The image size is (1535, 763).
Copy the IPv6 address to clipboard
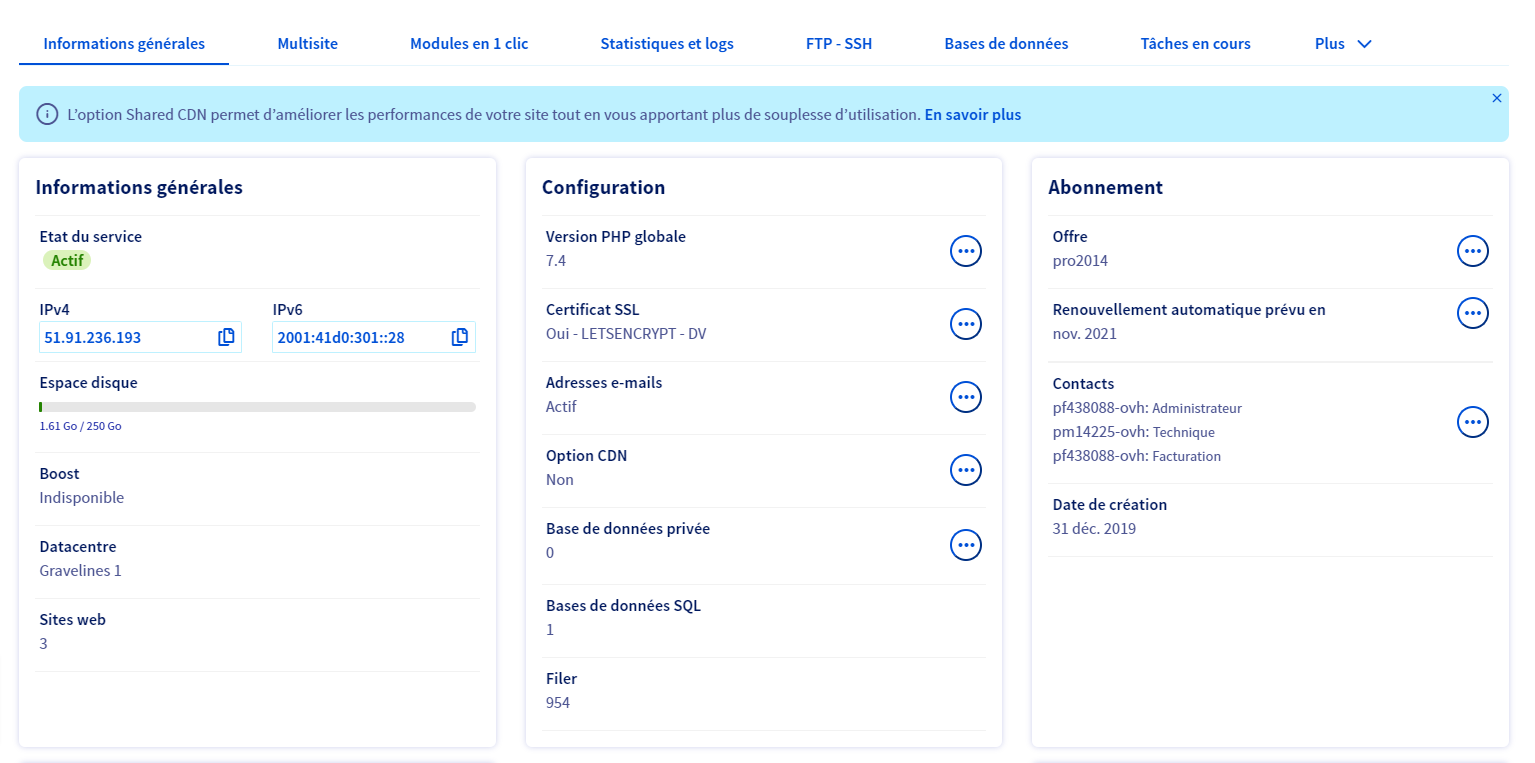[460, 337]
